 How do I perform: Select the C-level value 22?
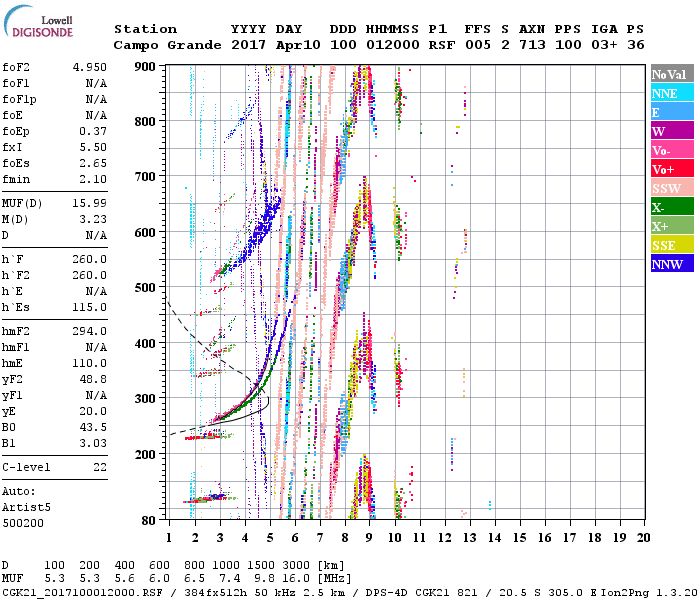98,467
